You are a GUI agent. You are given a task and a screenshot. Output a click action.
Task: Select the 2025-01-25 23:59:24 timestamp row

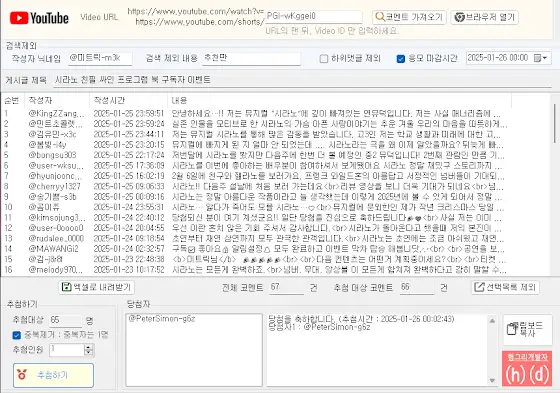(x=255, y=124)
